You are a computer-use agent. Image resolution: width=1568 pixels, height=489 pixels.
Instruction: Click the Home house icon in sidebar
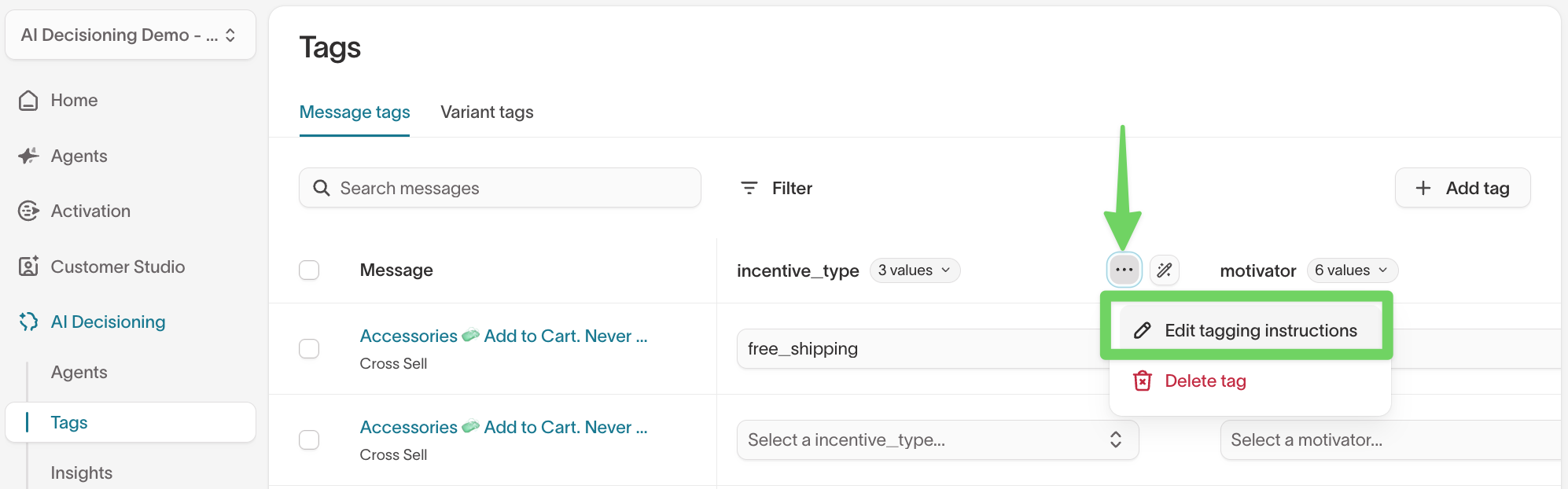[x=28, y=101]
